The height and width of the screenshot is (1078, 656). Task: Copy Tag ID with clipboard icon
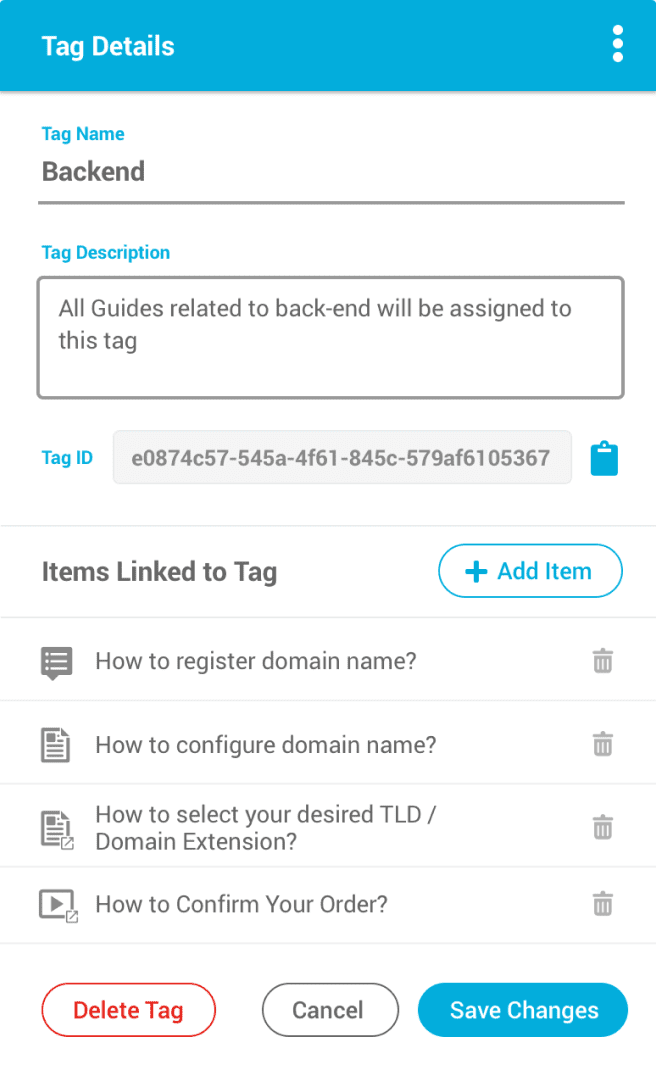pyautogui.click(x=604, y=458)
